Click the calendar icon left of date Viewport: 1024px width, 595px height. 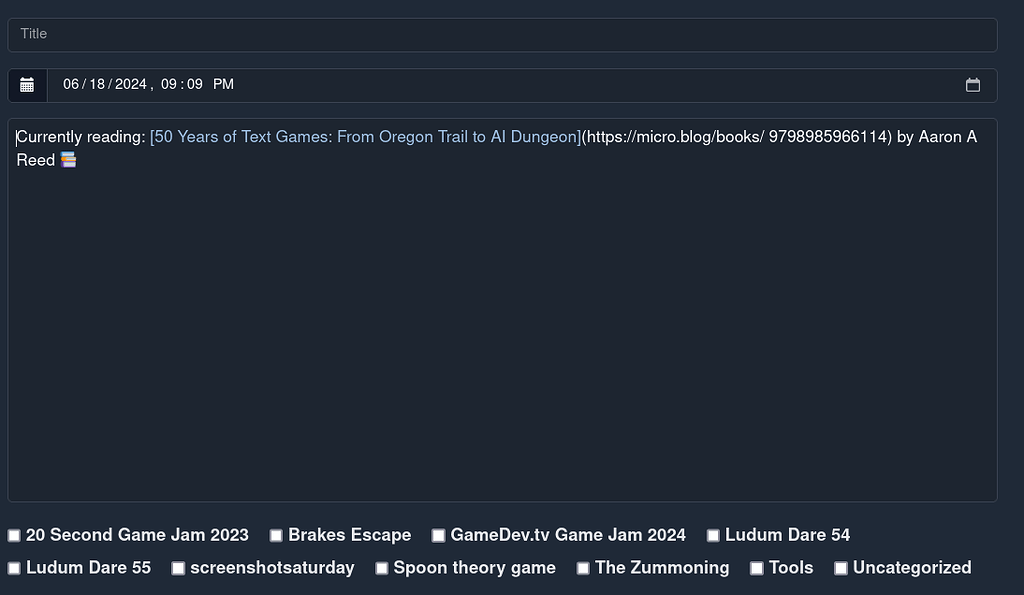27,85
